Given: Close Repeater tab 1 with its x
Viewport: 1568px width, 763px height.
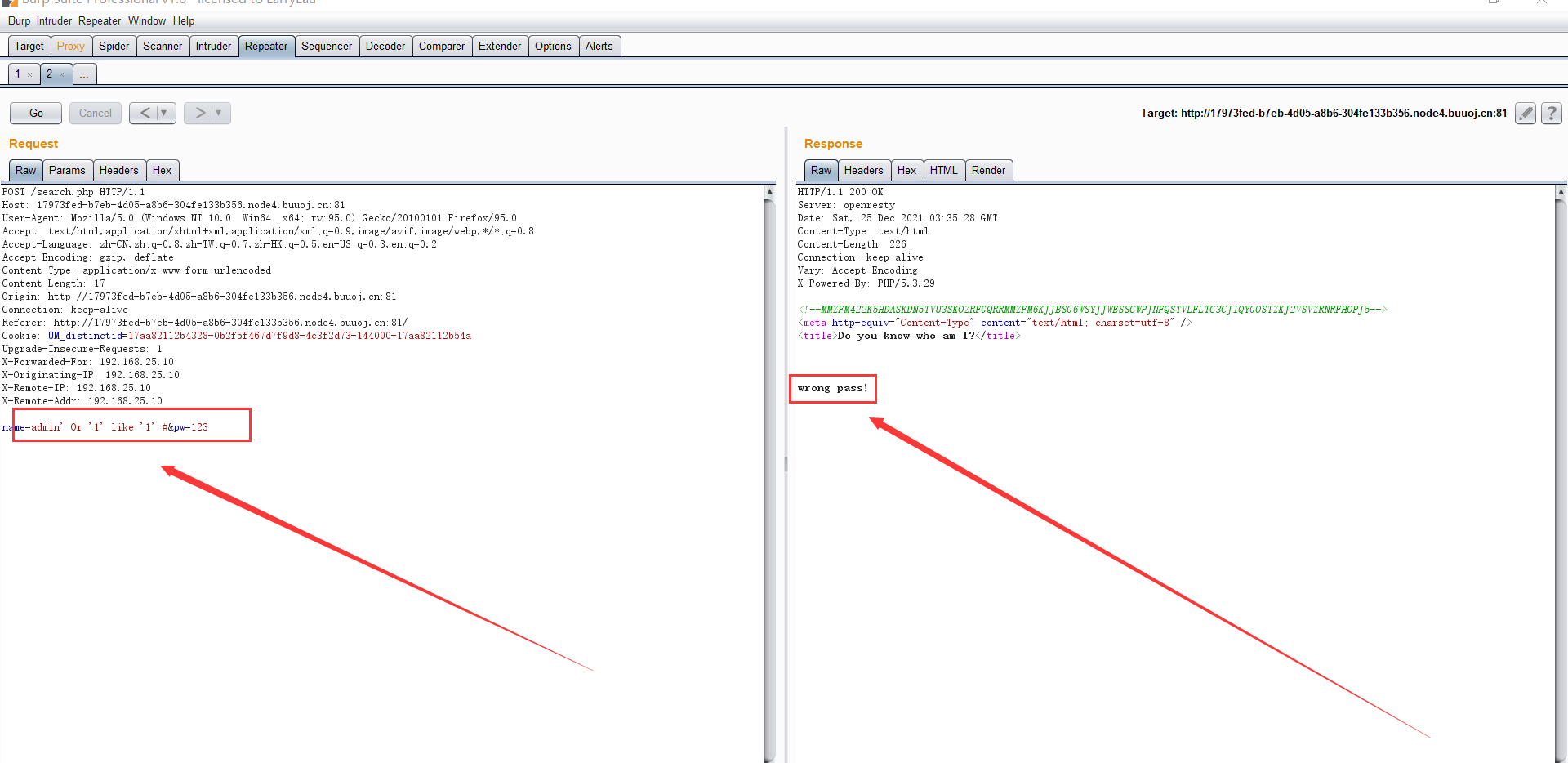Looking at the screenshot, I should 30,74.
